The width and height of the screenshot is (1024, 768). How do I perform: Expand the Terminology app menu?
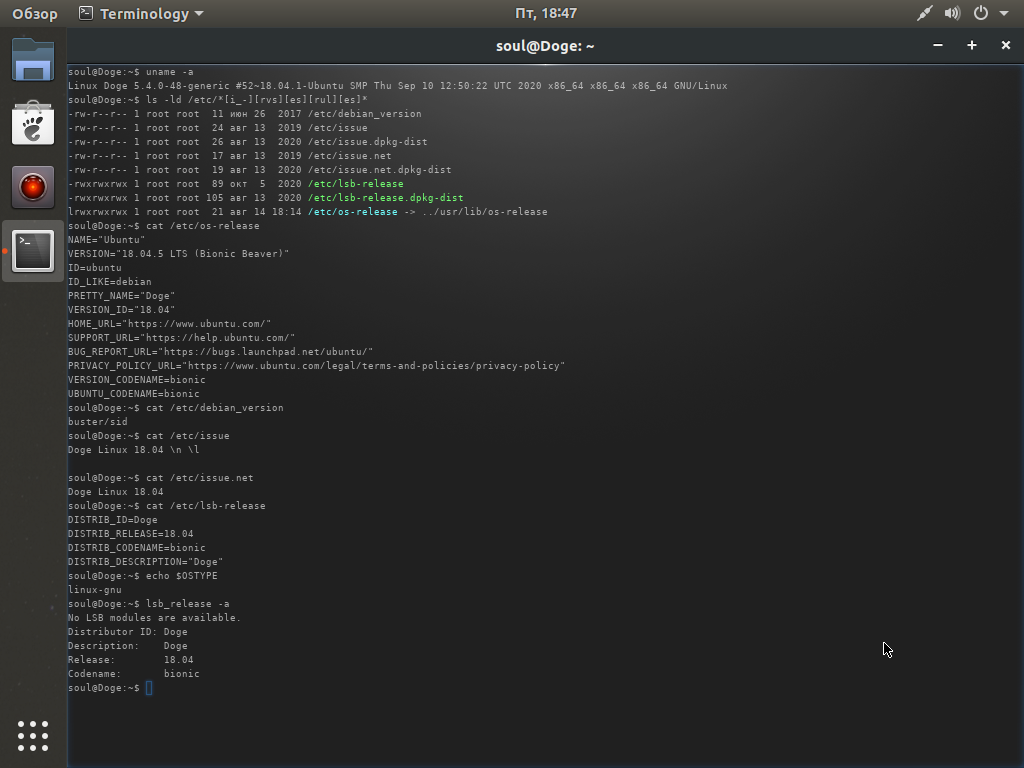141,14
